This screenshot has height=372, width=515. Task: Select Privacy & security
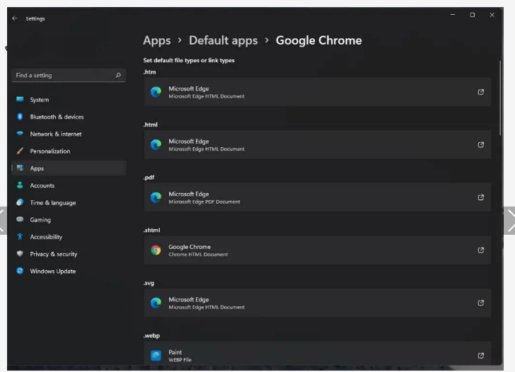click(69, 254)
